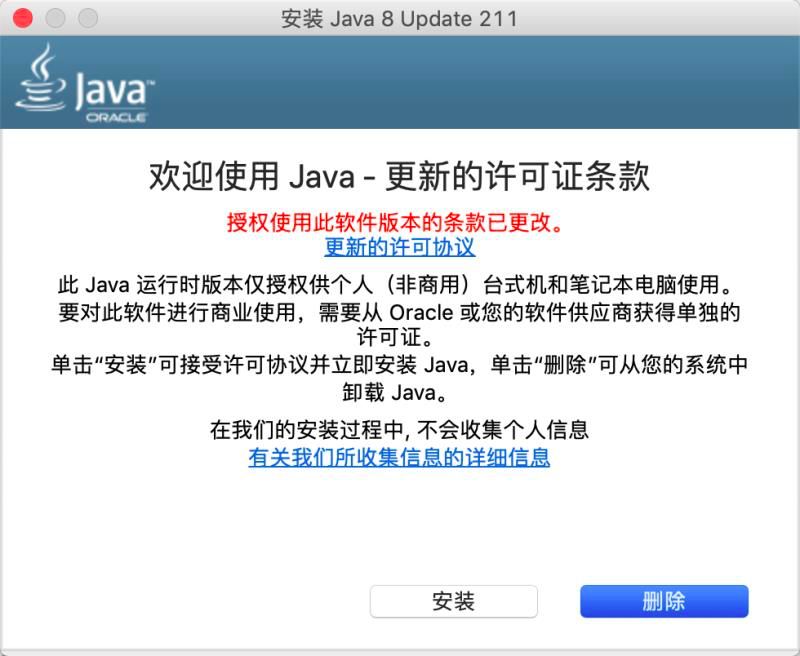800x656 pixels.
Task: Click the red text 授权使用此软件版本的条款已更改
Action: click(395, 222)
